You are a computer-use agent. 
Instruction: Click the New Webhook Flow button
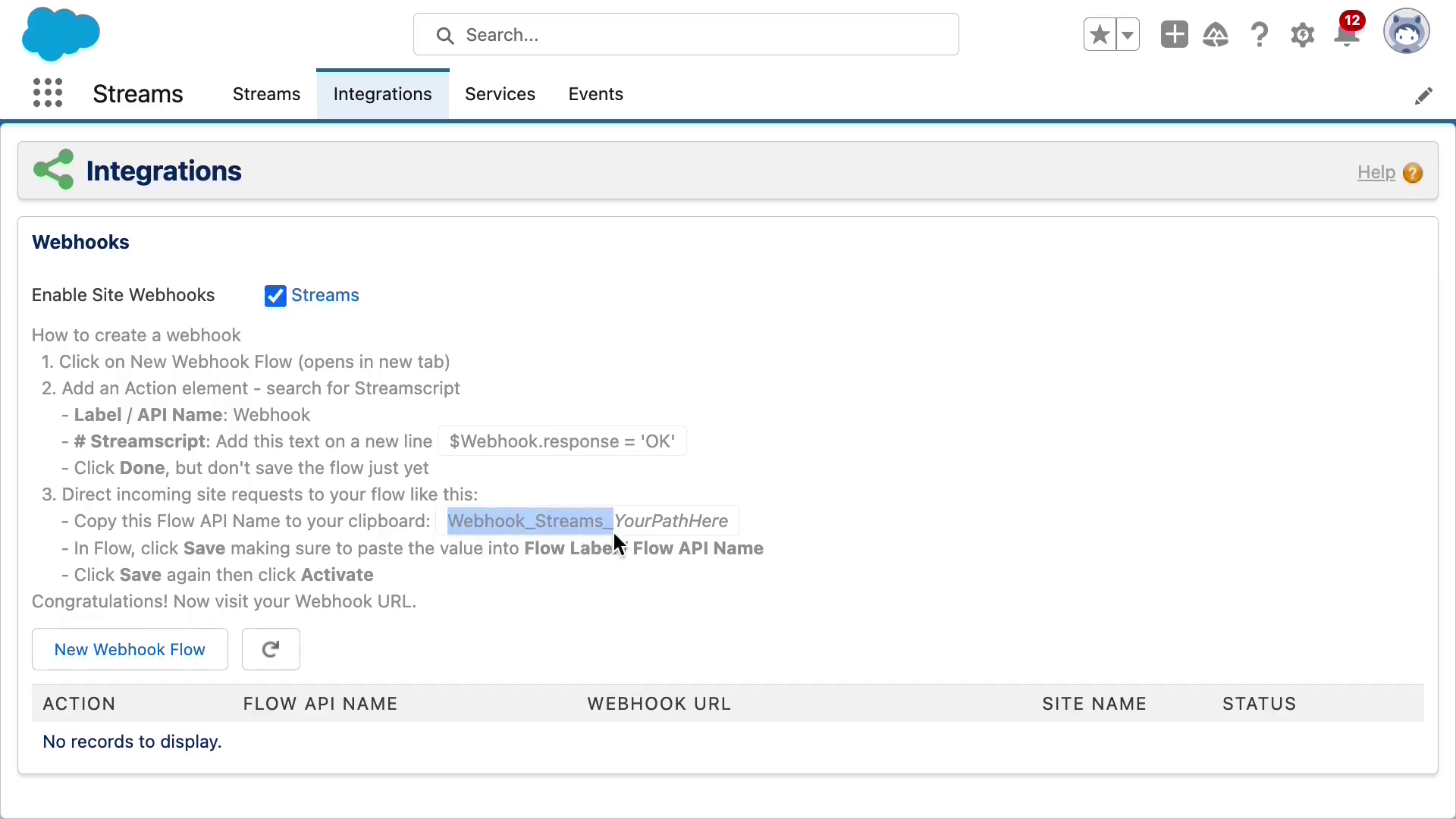pyautogui.click(x=130, y=649)
